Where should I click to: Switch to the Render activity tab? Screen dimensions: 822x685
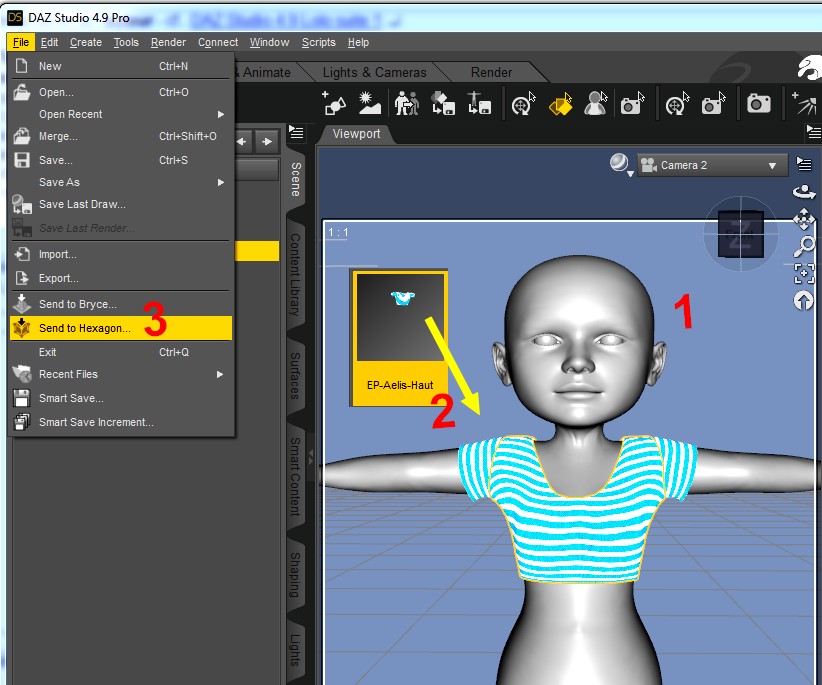pyautogui.click(x=491, y=72)
